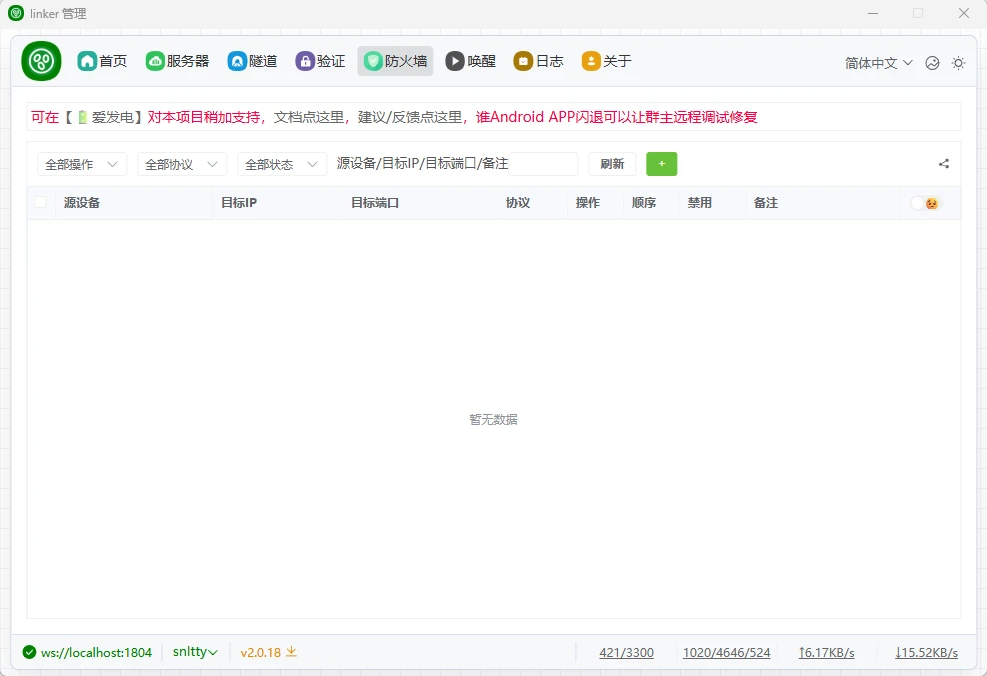987x676 pixels.
Task: Click the purple lock icon beside 验证
Action: (305, 61)
